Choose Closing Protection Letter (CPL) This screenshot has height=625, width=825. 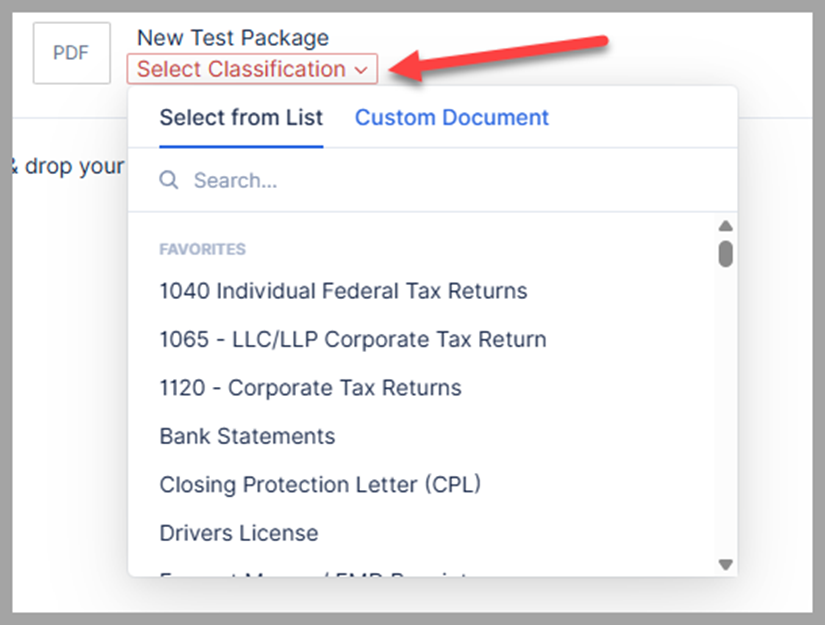coord(320,485)
